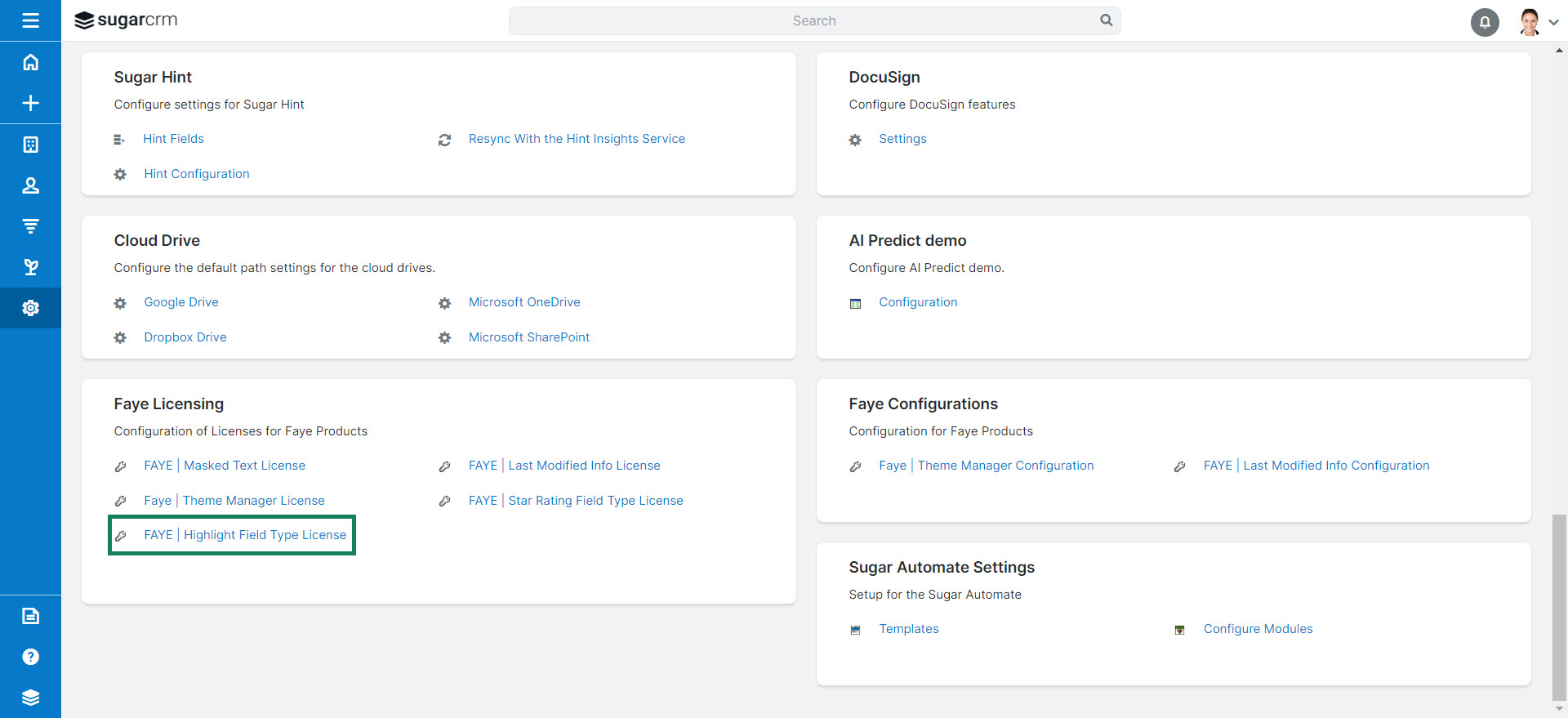The width and height of the screenshot is (1568, 718).
Task: Click icon beside Configure Modules
Action: pyautogui.click(x=1179, y=630)
